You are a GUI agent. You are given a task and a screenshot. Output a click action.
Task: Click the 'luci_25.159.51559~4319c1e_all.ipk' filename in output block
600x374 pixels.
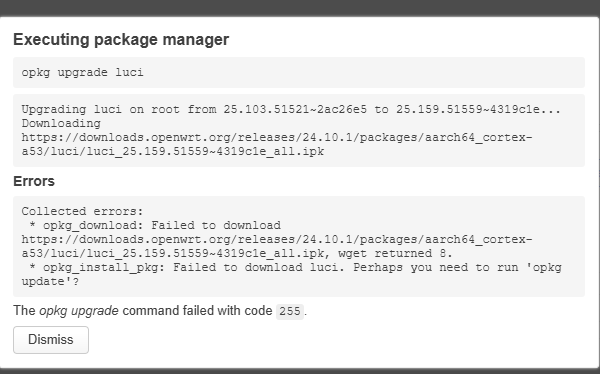(205, 151)
